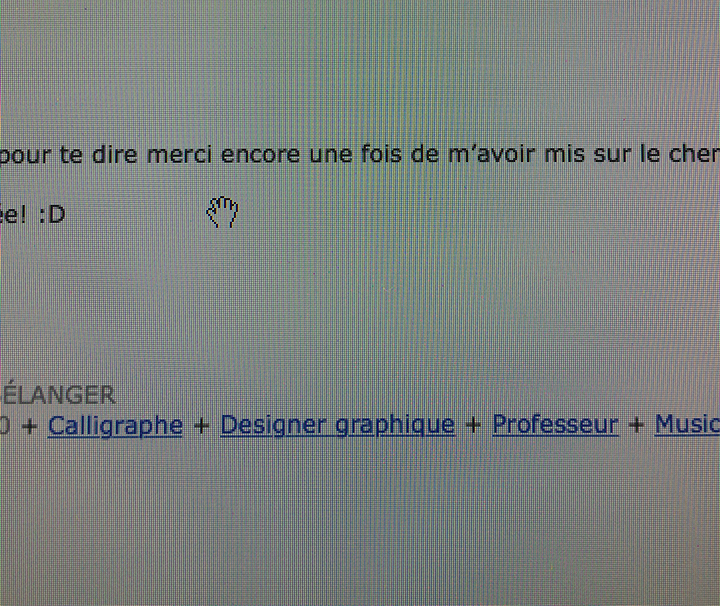Open the partially visible Music link
The height and width of the screenshot is (606, 720).
tap(687, 424)
